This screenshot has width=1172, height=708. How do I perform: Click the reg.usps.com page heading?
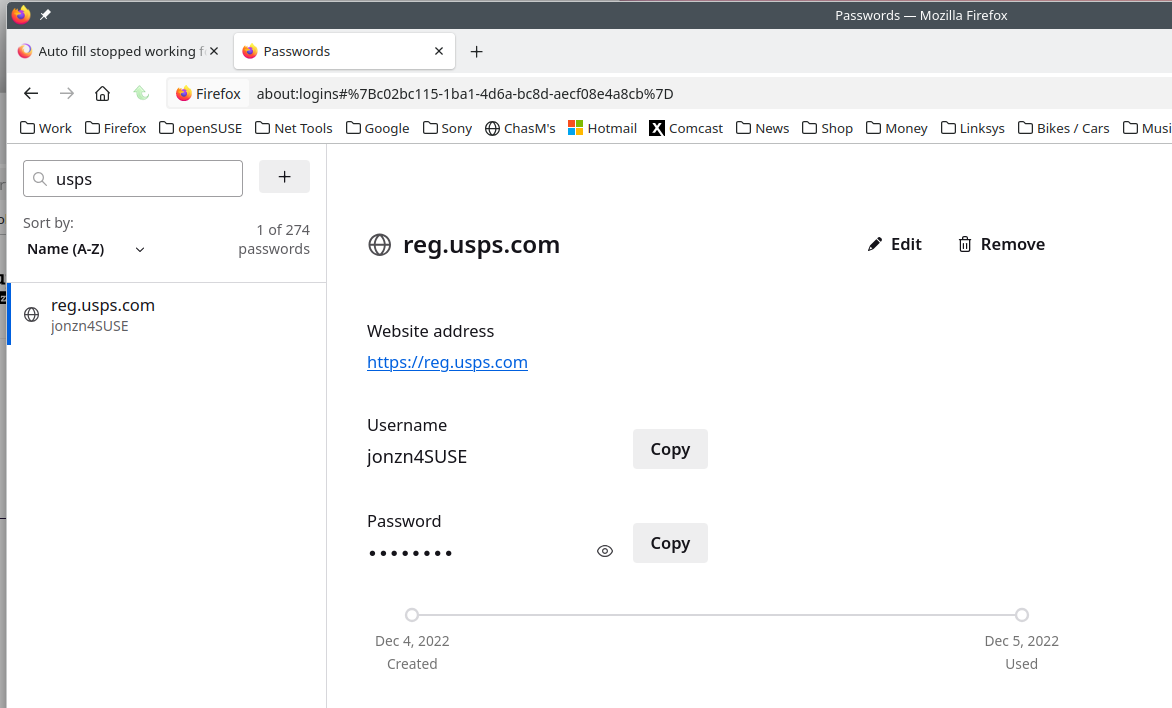tap(481, 244)
